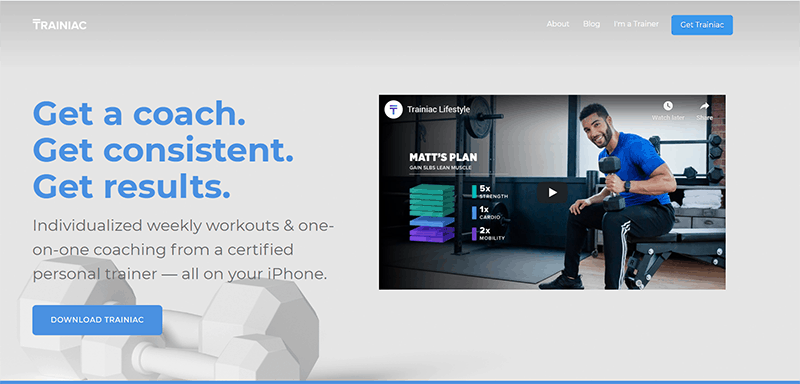800x384 pixels.
Task: Click the Get a coach headline
Action: [139, 114]
